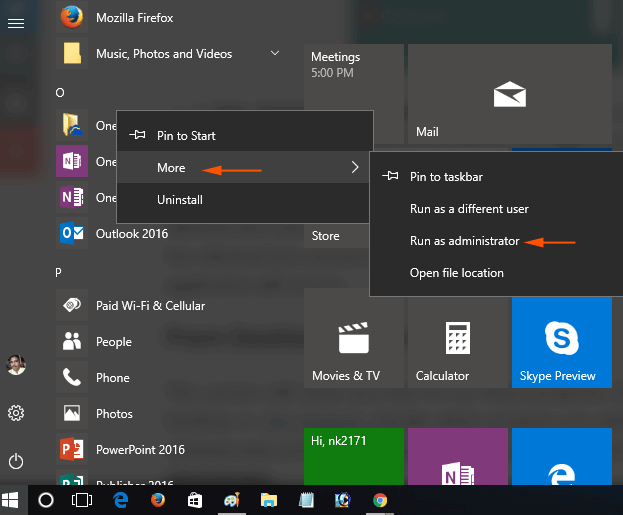The image size is (623, 515).
Task: Choose Run as a different user
Action: (x=496, y=209)
